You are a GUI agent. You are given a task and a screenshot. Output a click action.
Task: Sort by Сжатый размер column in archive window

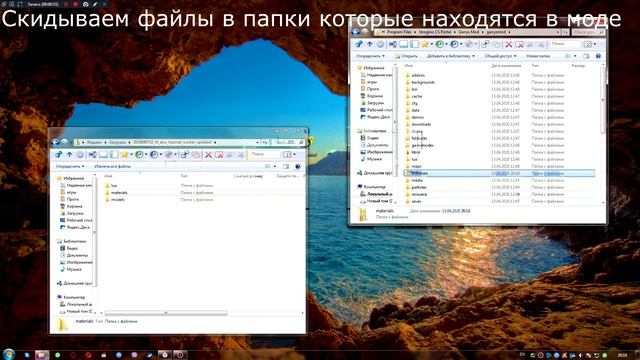[248, 176]
